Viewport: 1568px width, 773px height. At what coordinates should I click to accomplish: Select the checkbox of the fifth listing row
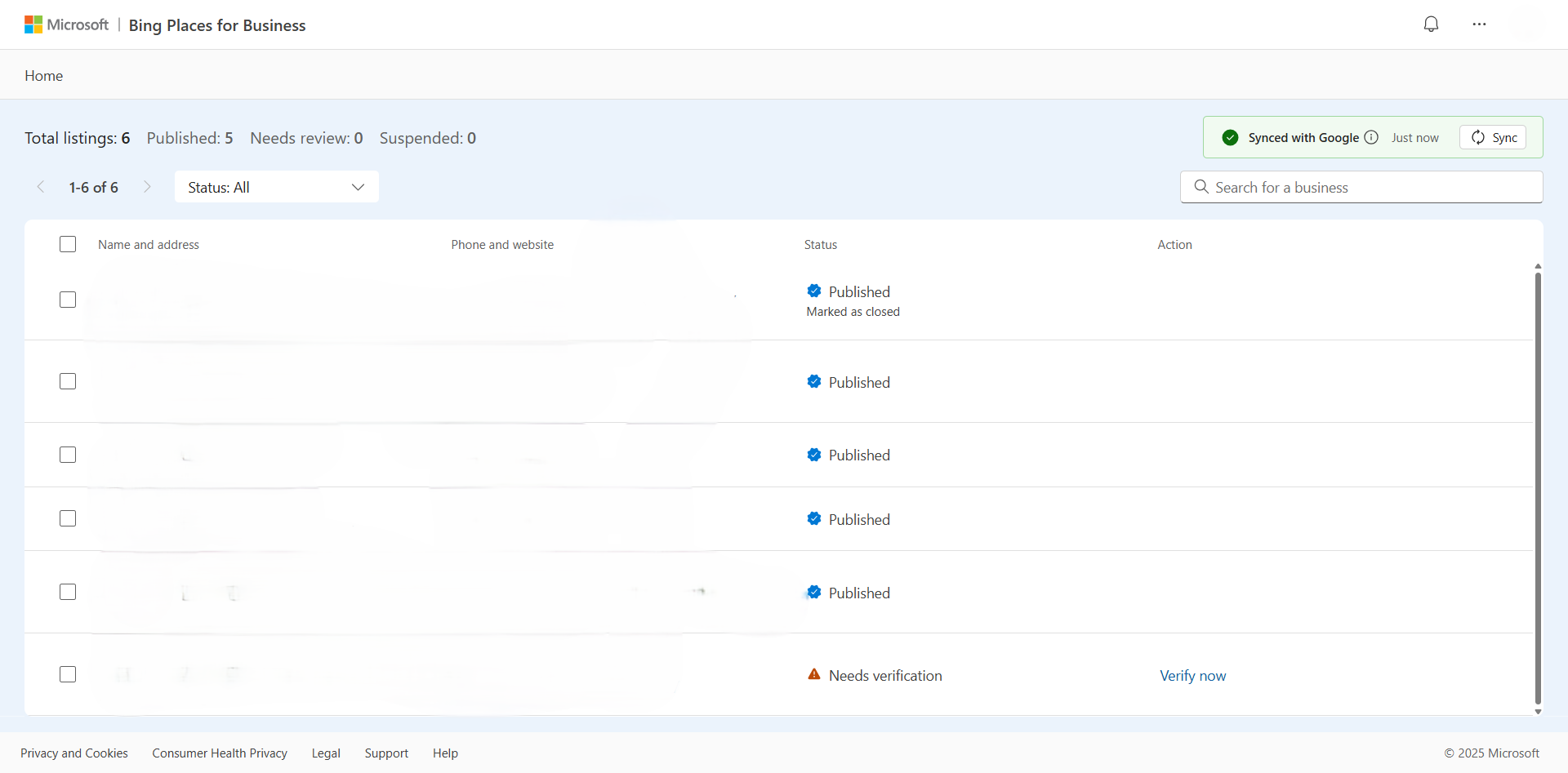point(68,592)
